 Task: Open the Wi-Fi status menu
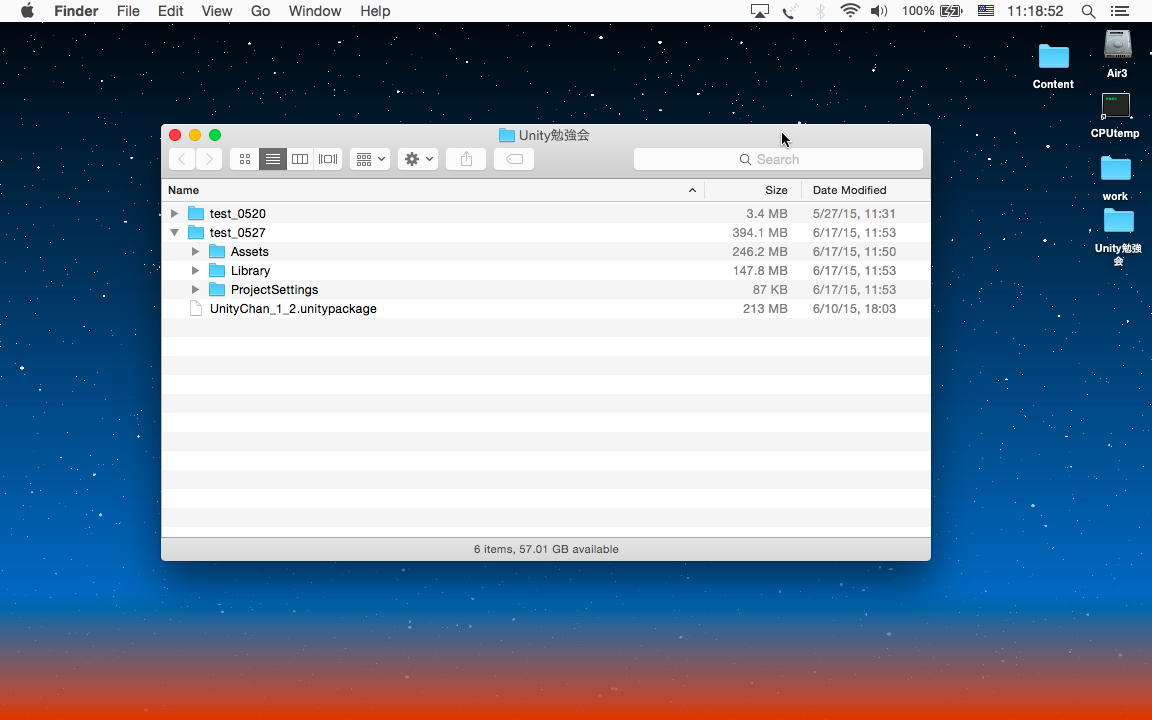tap(850, 11)
